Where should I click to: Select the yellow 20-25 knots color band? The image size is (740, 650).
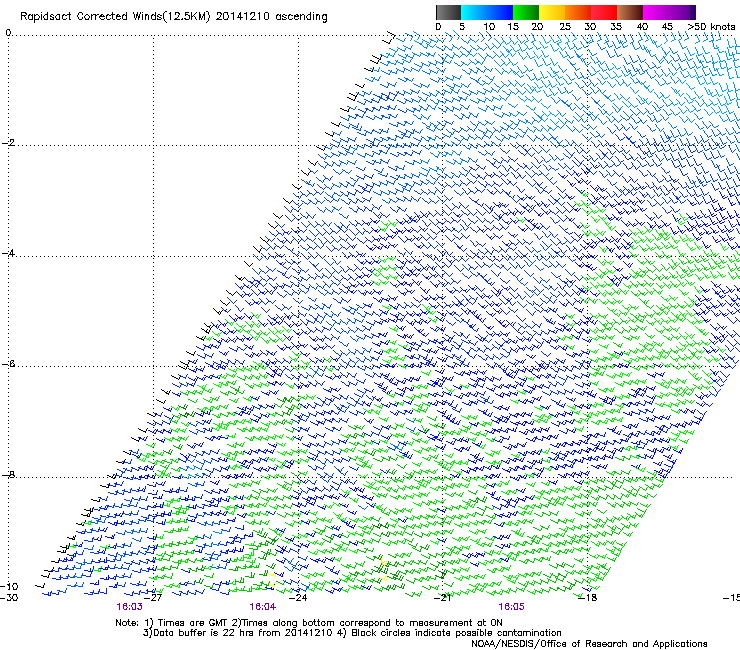point(552,12)
